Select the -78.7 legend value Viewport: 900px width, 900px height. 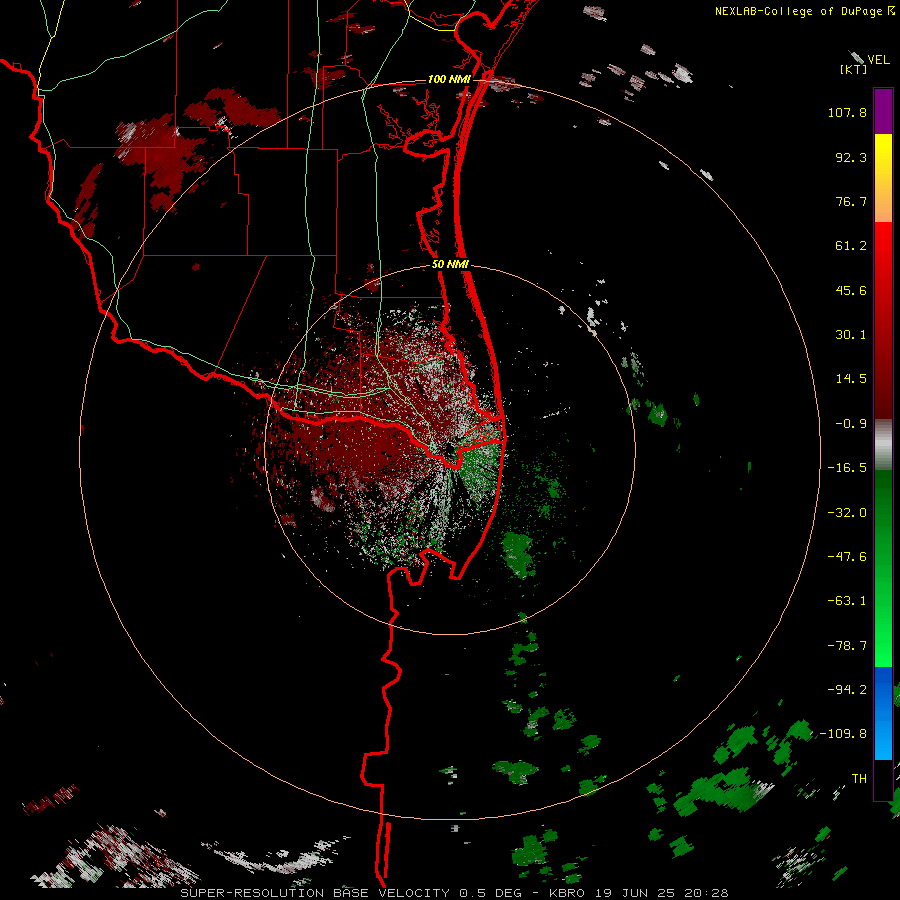tap(847, 646)
